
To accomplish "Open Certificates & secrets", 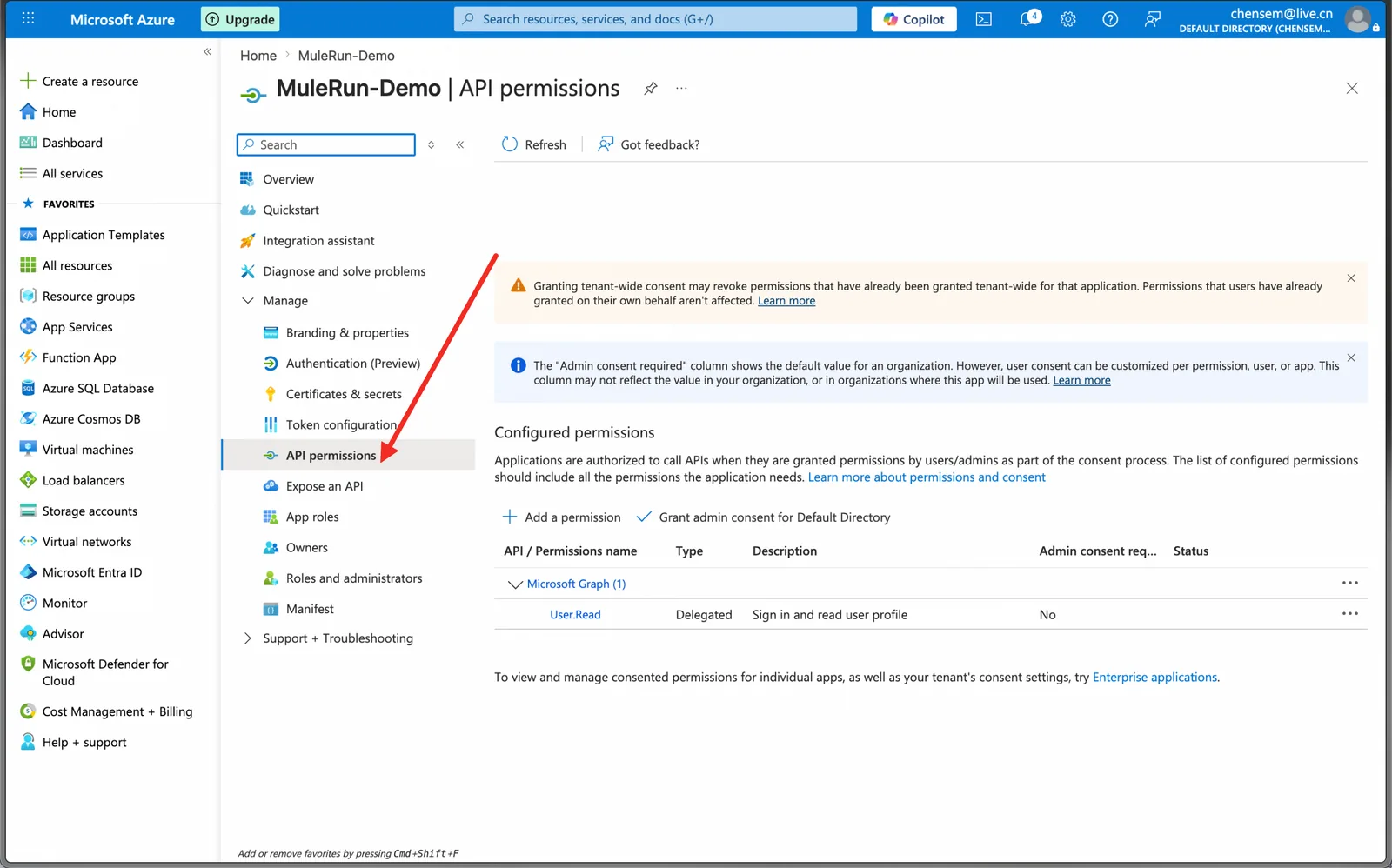I will tap(332, 394).
